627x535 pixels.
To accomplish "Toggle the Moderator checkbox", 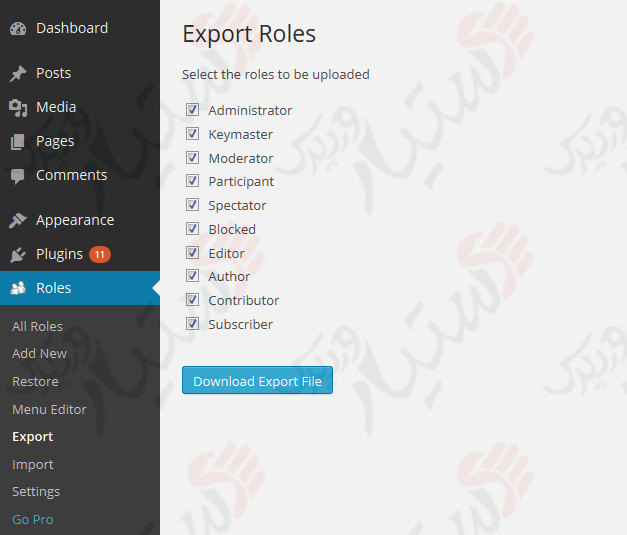I will point(192,158).
